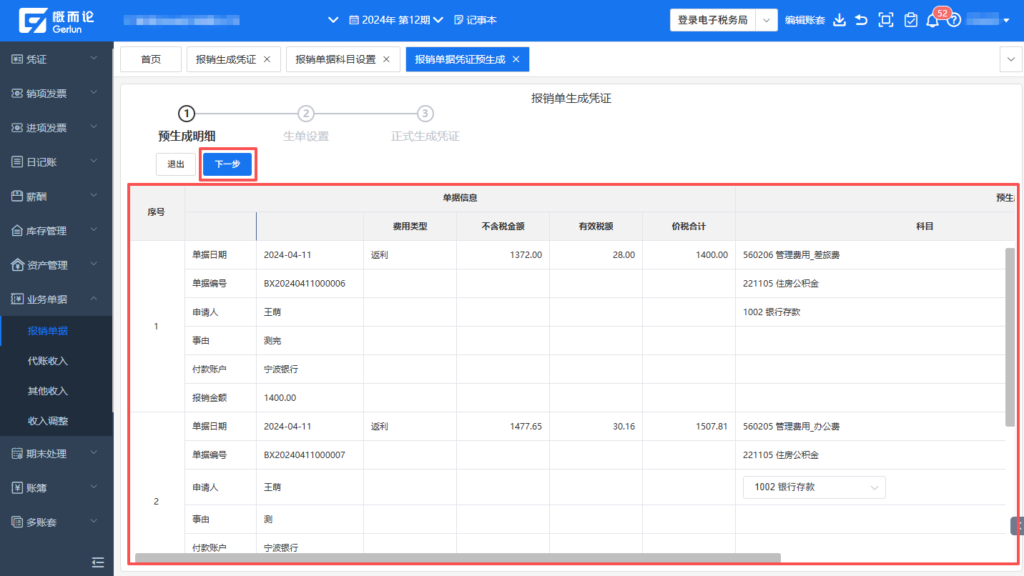
Task: Expand the 登录电子税务局 dropdown arrow
Action: pyautogui.click(x=766, y=20)
